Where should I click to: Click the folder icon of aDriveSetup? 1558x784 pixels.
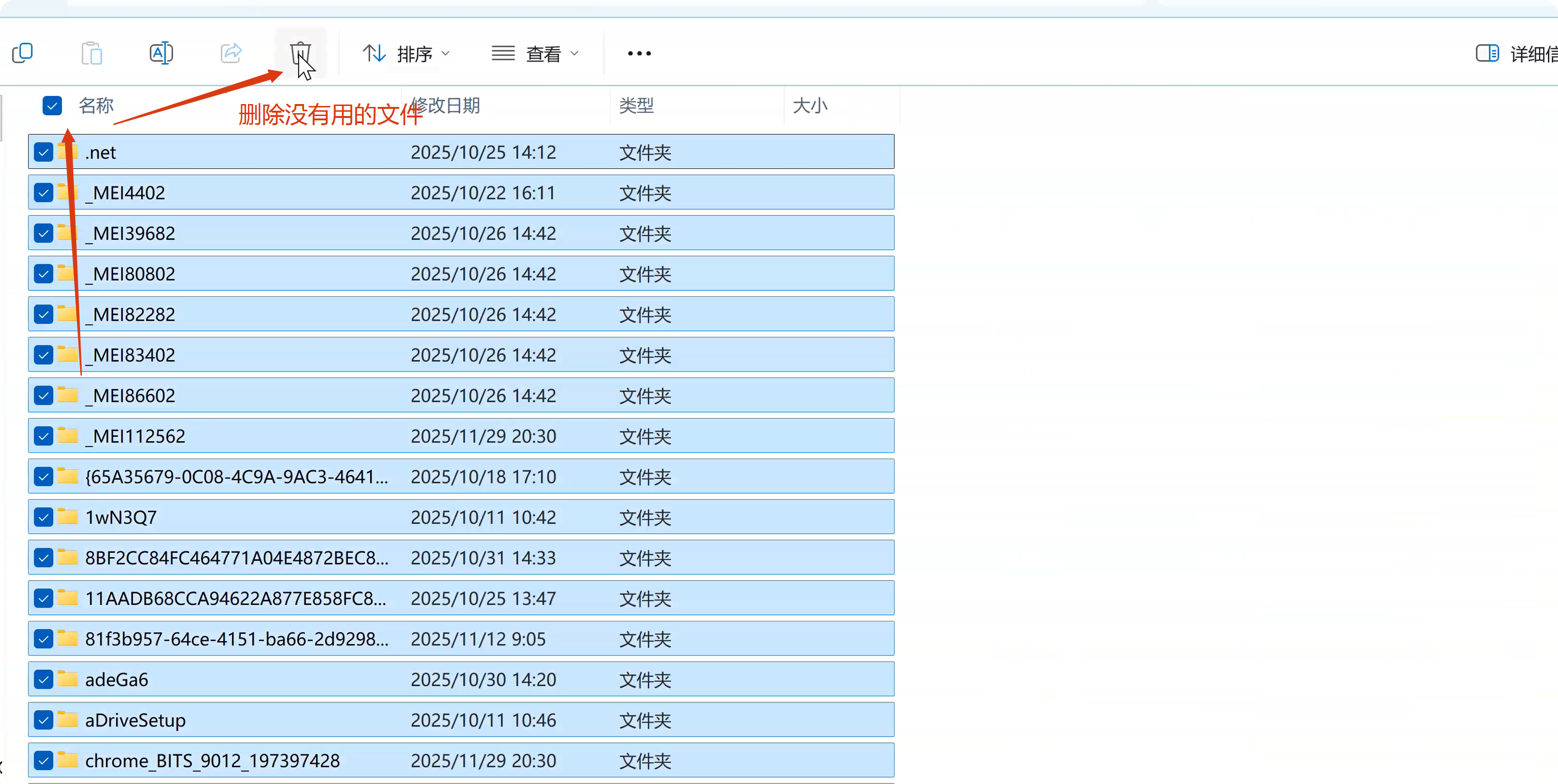(68, 719)
